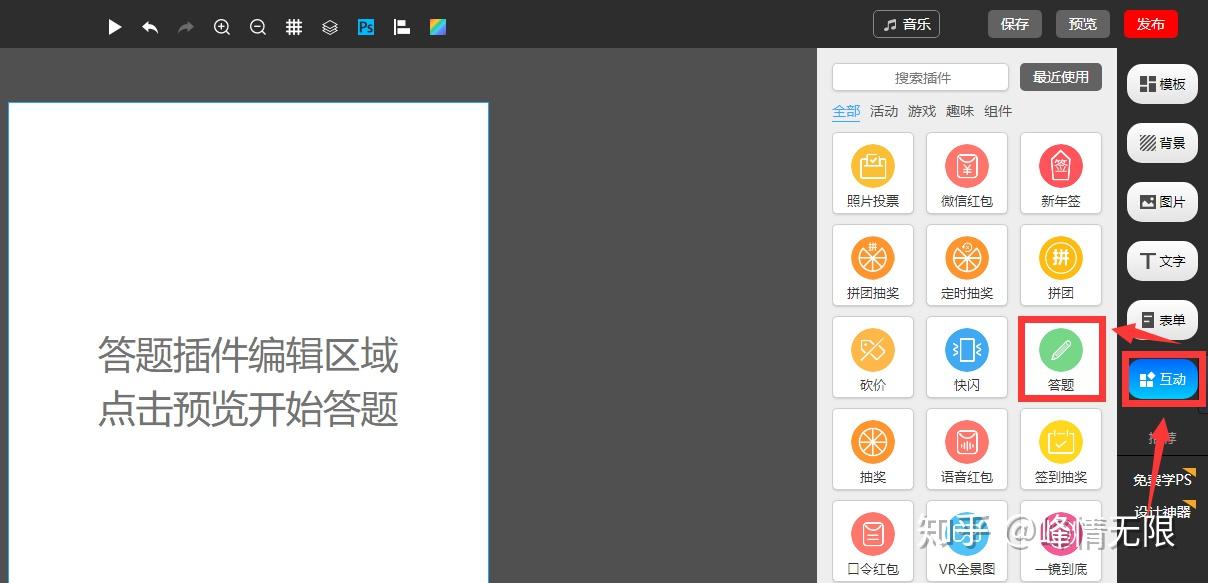The image size is (1208, 583).
Task: Open the 模板 templates panel
Action: pyautogui.click(x=1162, y=84)
